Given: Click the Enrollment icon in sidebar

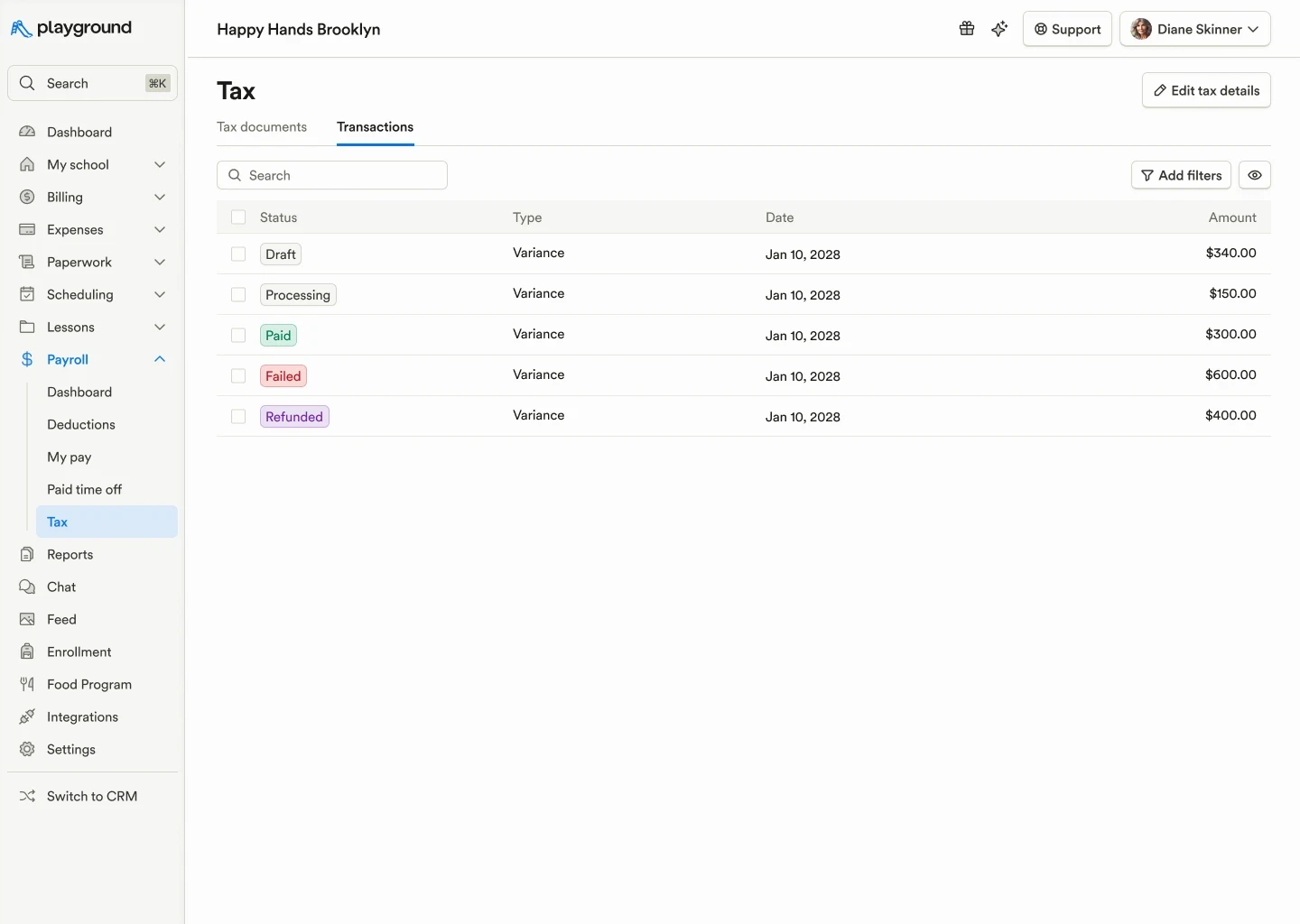Looking at the screenshot, I should coord(27,651).
